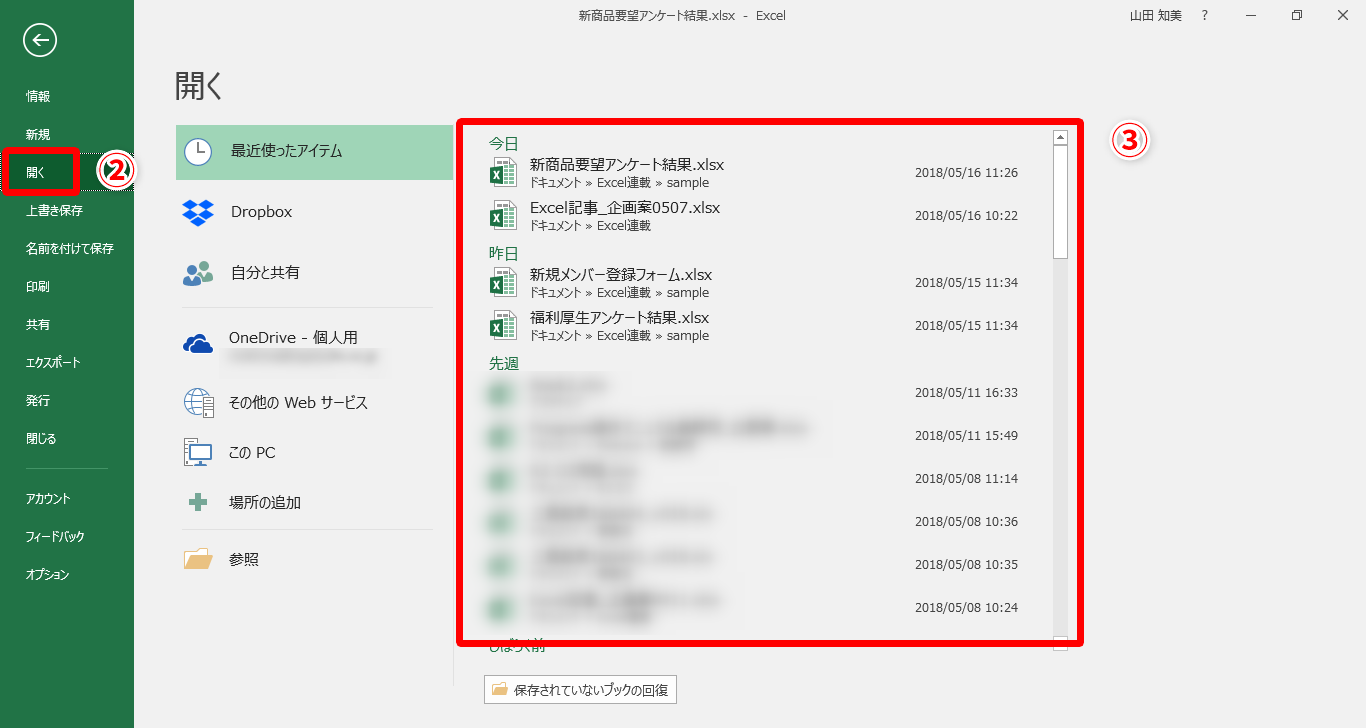Click 保存されていないブックの回復 button
Viewport: 1366px width, 728px height.
pyautogui.click(x=580, y=690)
